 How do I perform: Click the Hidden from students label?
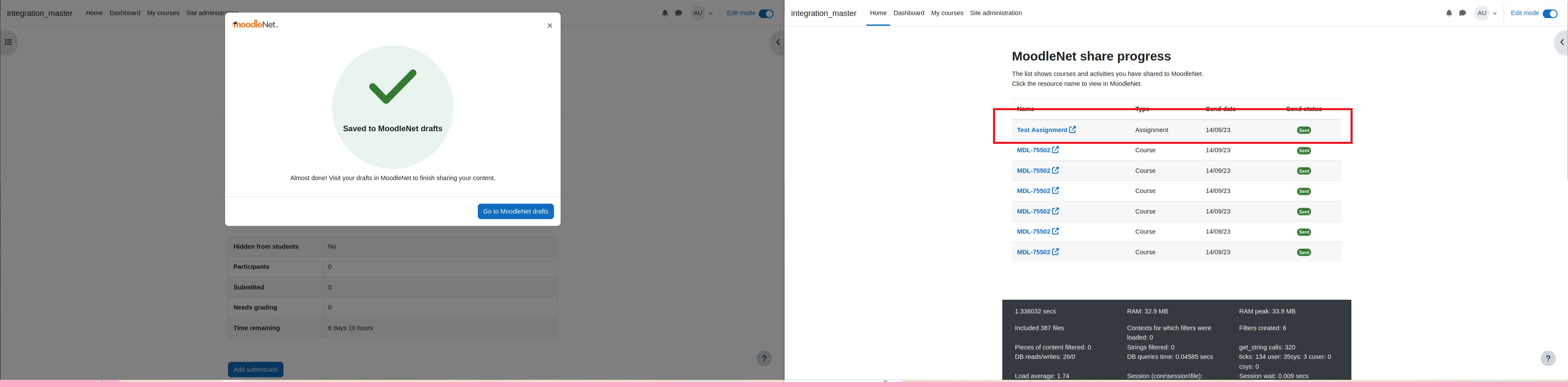(266, 247)
